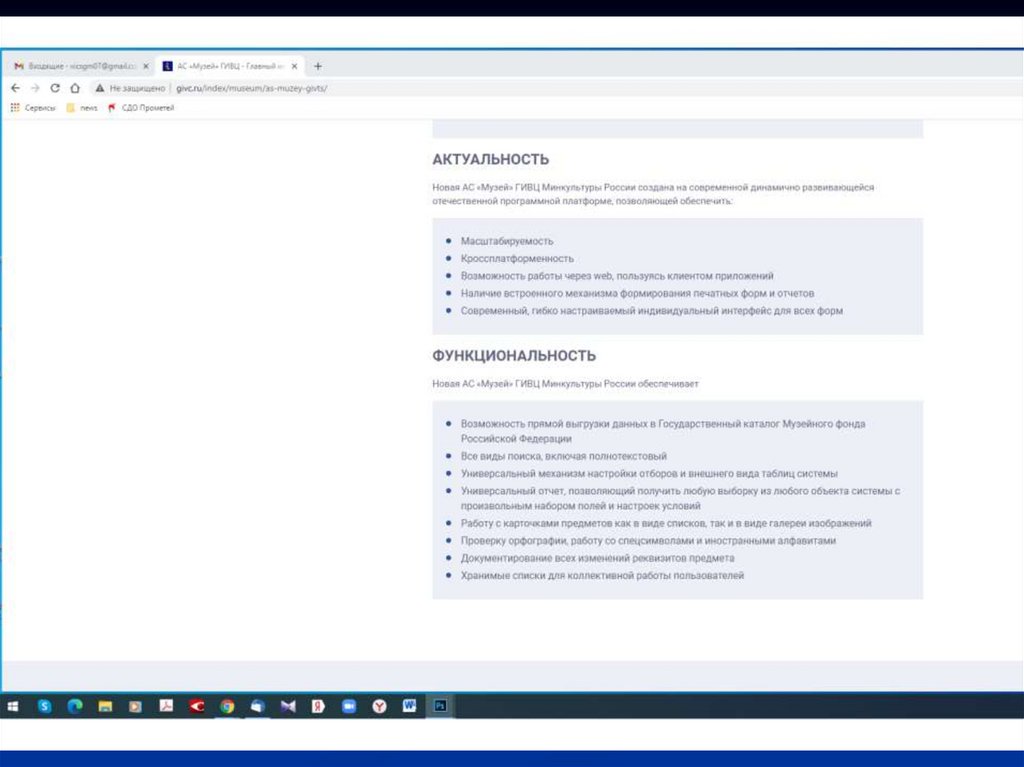Viewport: 1024px width, 767px height.
Task: Open Visual Studio from the taskbar
Action: tap(288, 706)
